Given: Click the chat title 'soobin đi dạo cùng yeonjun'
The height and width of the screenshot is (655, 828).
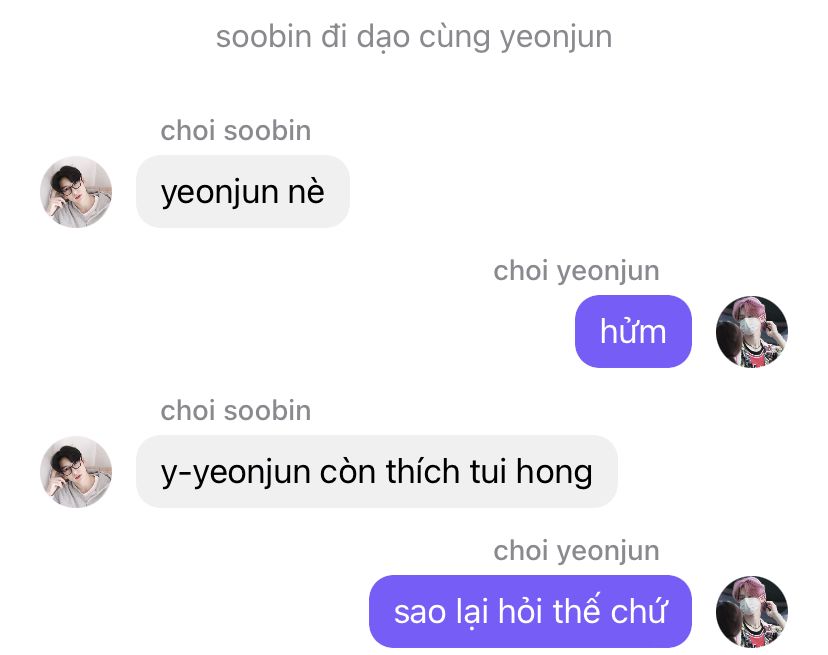Looking at the screenshot, I should tap(414, 38).
